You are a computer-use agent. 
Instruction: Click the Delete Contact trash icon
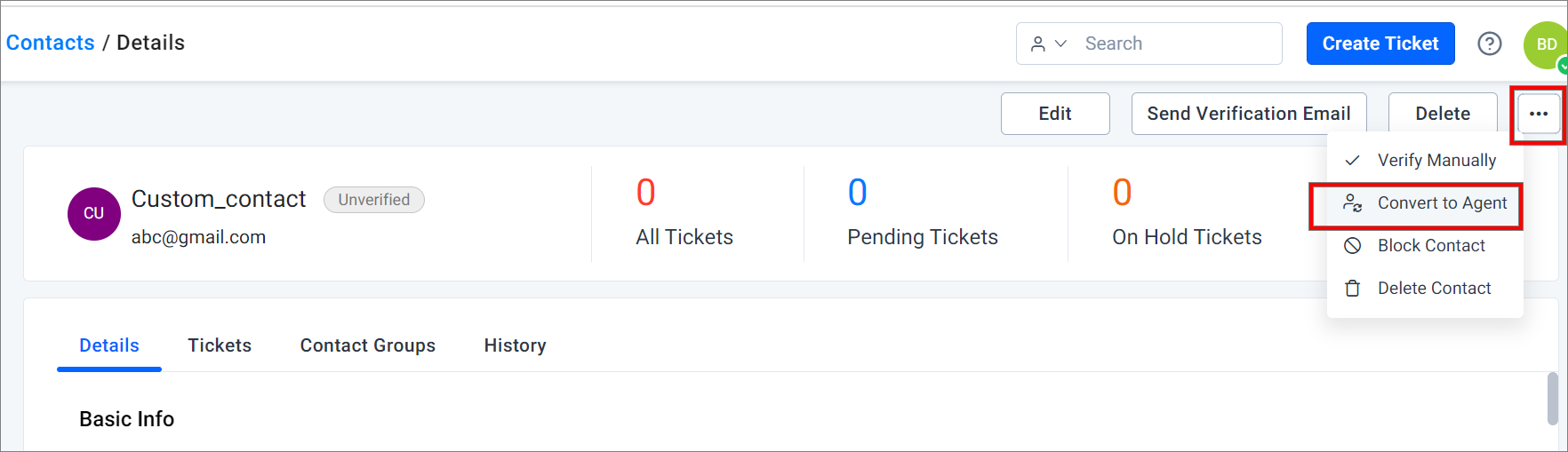[1353, 289]
